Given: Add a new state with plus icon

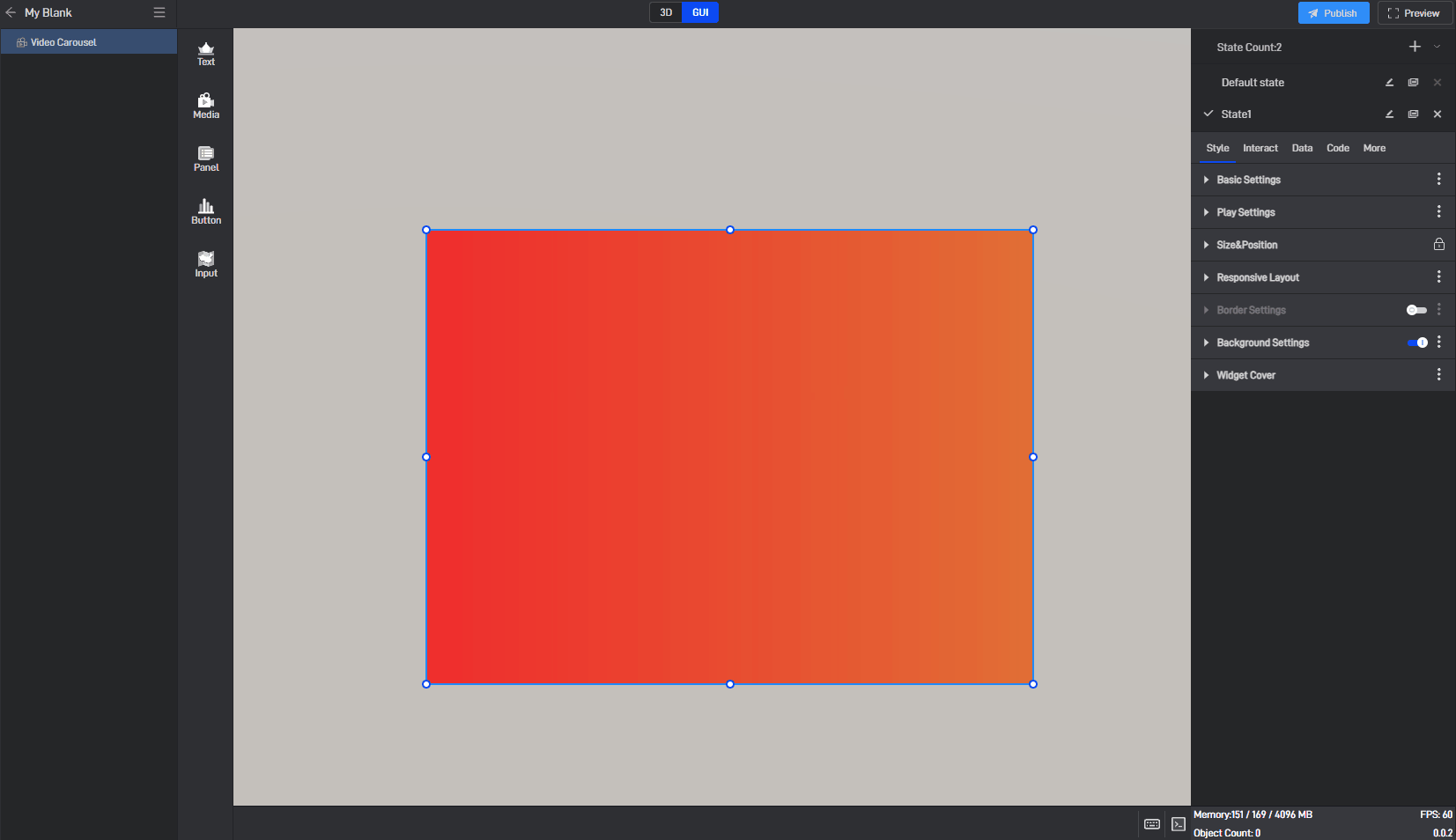Looking at the screenshot, I should click(1415, 47).
